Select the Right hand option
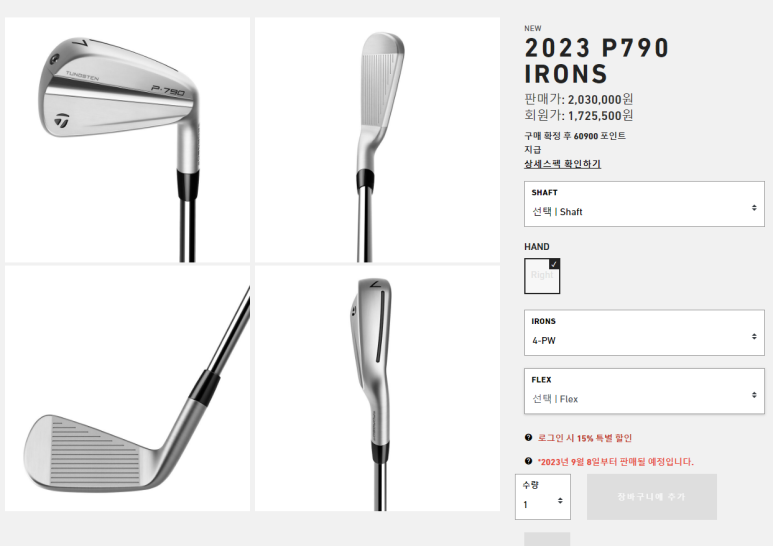 542,276
